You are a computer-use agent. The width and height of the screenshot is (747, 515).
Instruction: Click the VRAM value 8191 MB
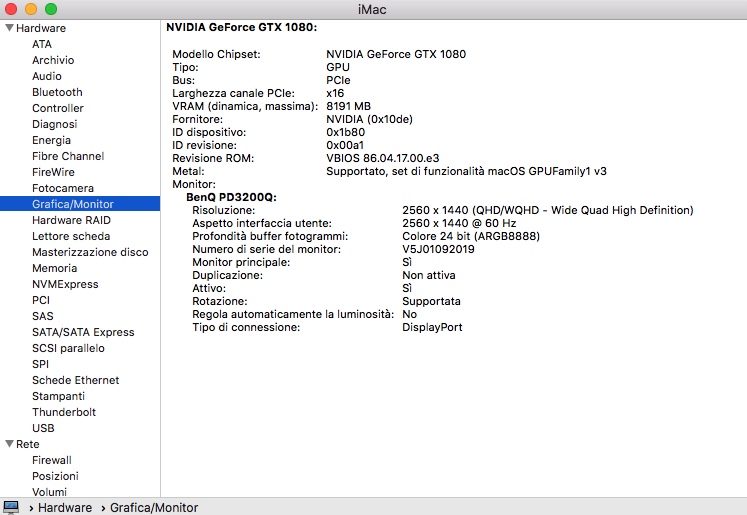coord(348,106)
